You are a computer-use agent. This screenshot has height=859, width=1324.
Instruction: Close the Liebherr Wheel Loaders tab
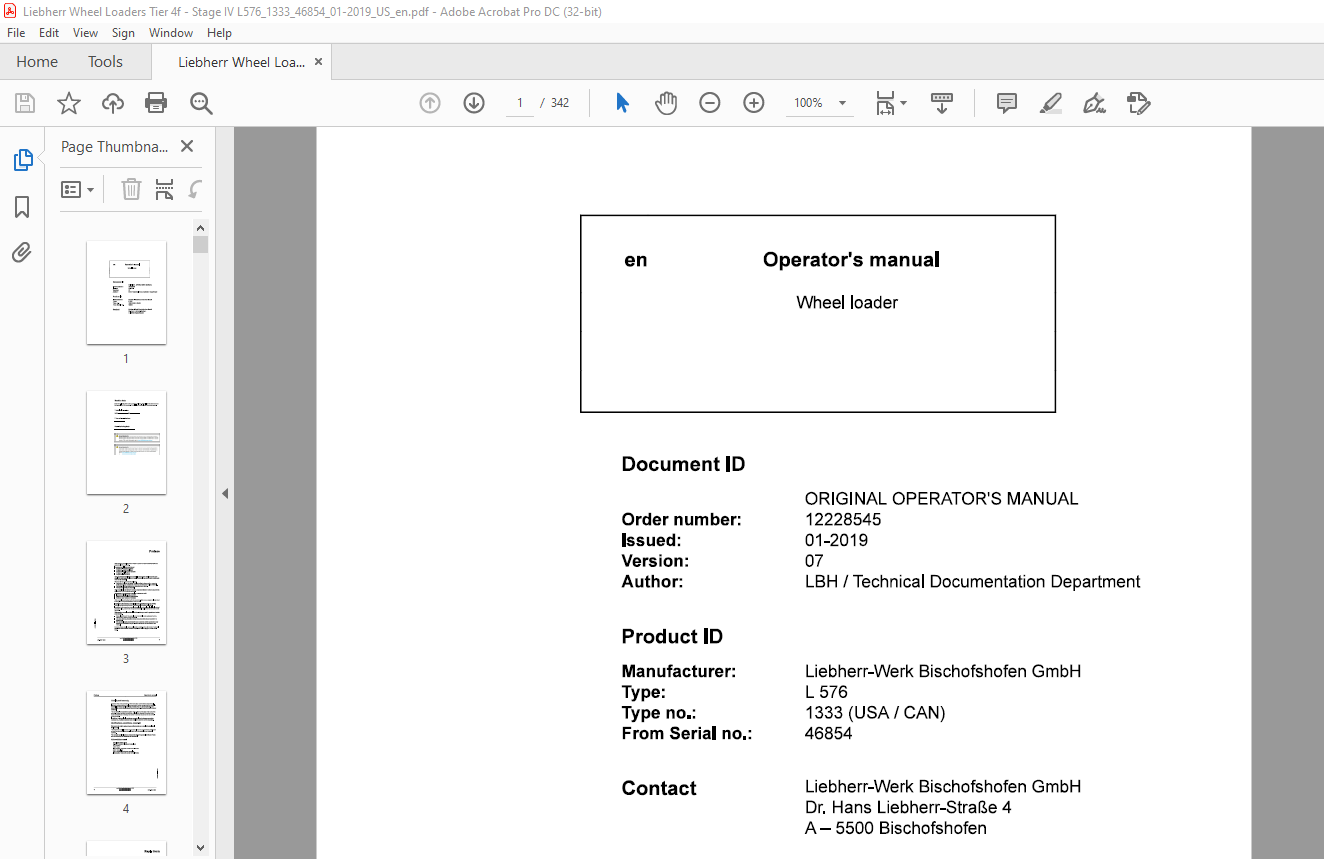(x=318, y=62)
